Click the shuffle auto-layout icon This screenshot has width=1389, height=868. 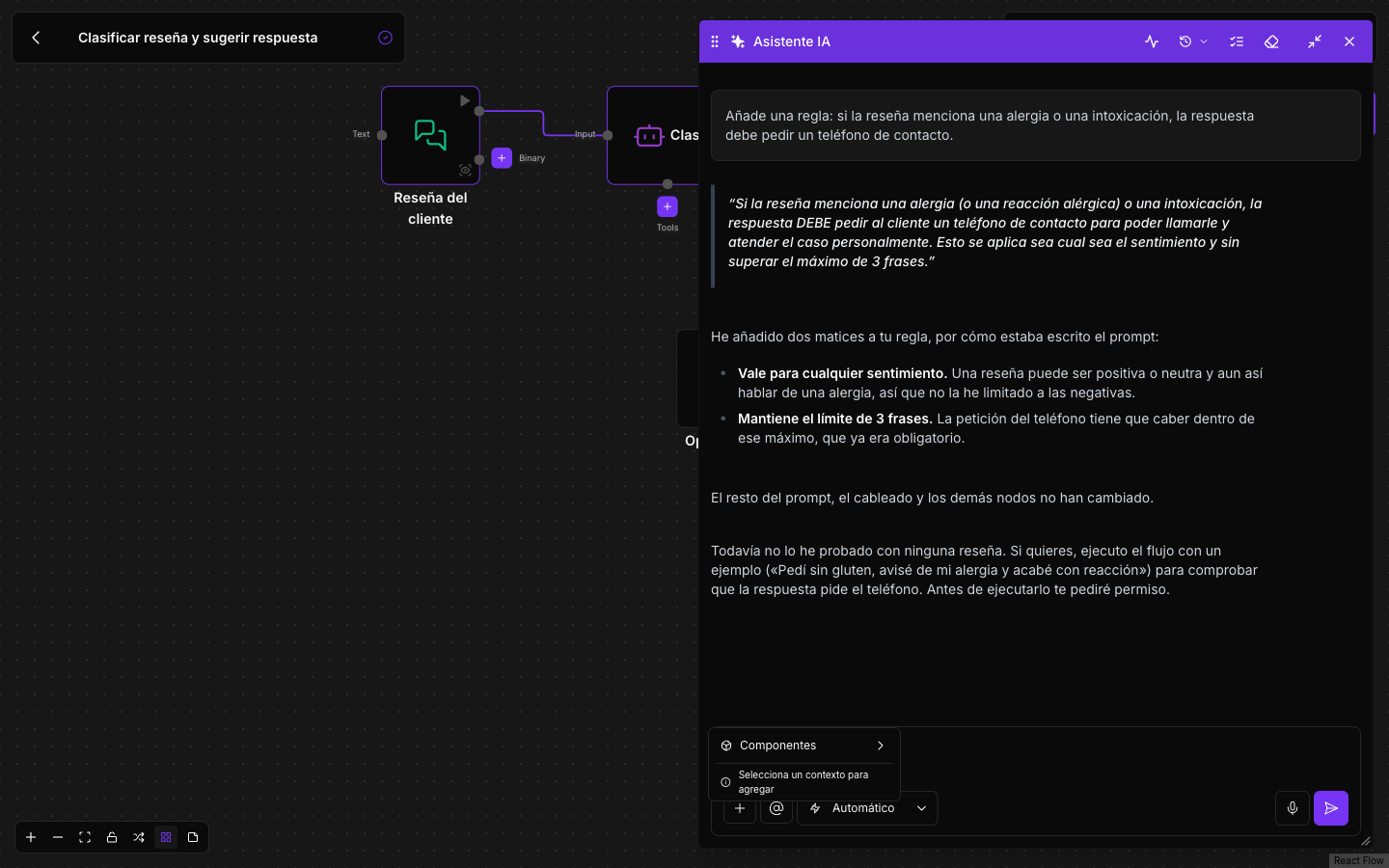[x=139, y=837]
